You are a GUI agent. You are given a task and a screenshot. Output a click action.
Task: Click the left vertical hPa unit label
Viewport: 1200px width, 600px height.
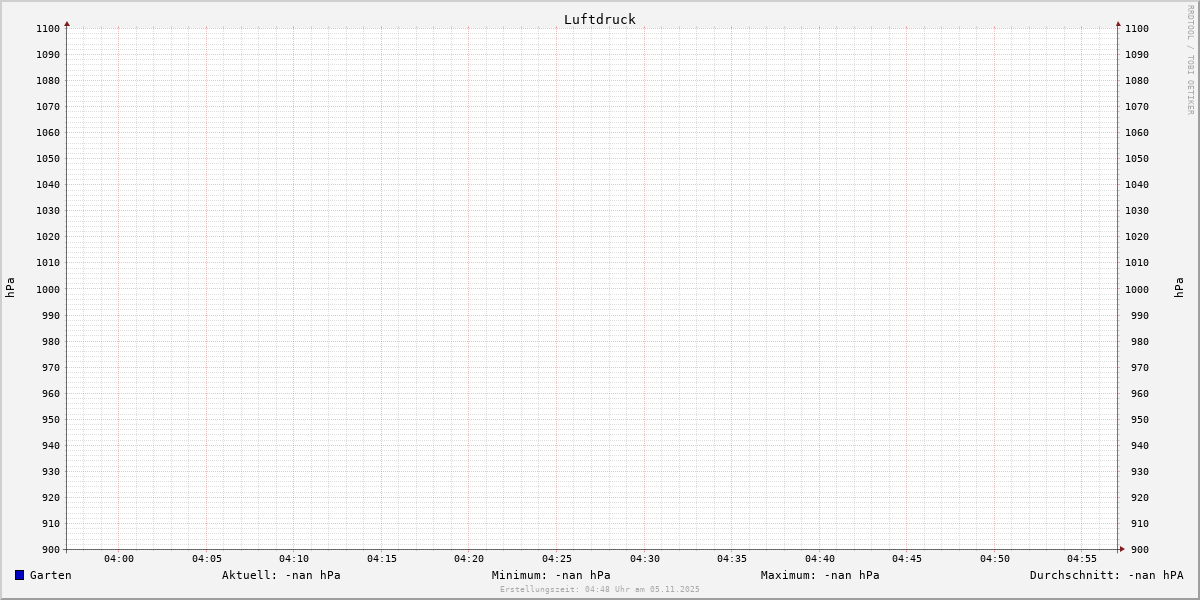click(x=10, y=288)
